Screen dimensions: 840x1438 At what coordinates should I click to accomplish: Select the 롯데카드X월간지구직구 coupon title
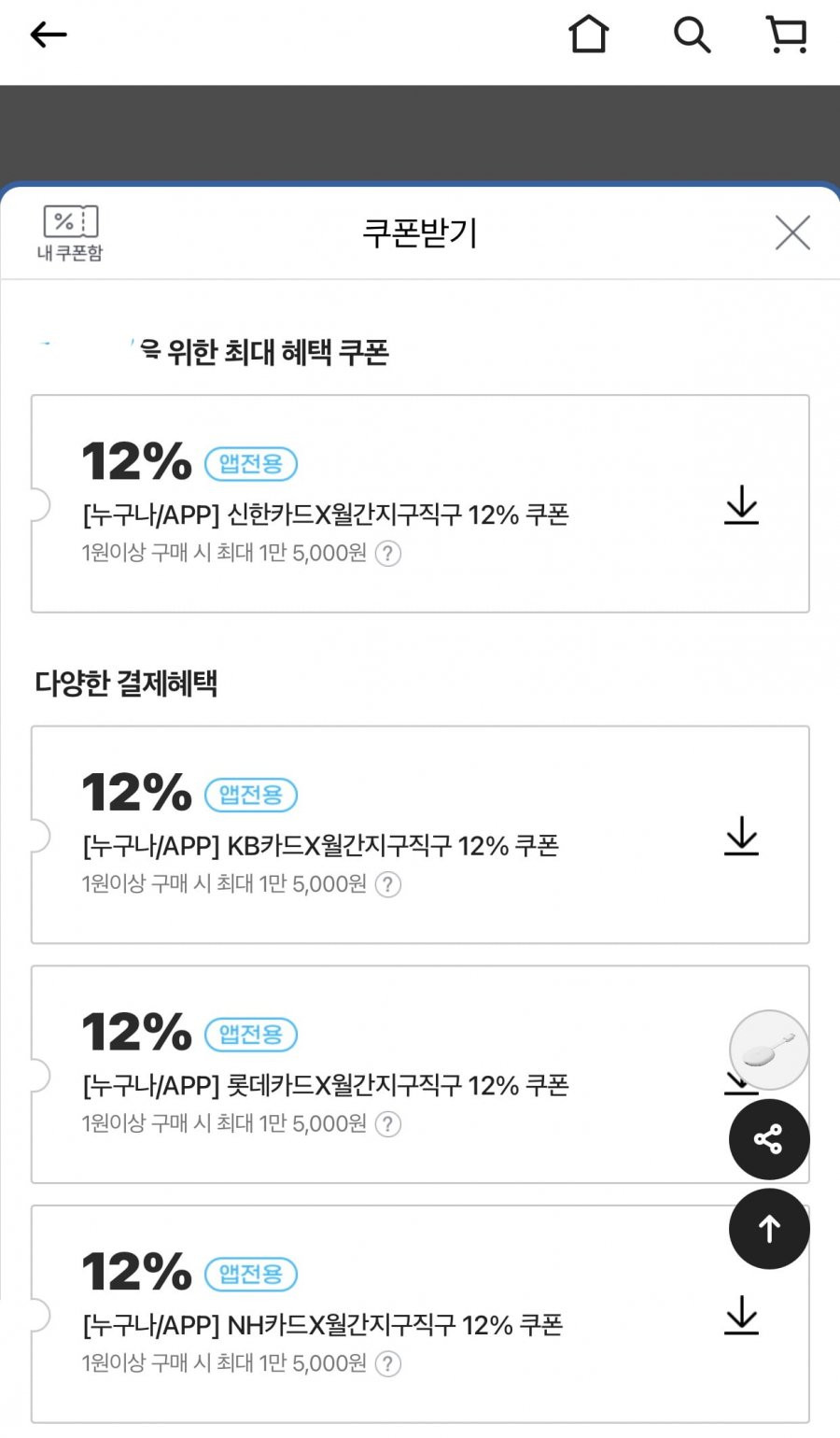pyautogui.click(x=326, y=1085)
